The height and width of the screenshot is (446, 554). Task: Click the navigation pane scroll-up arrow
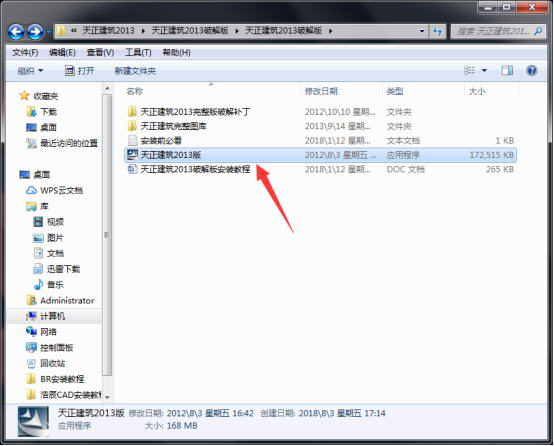point(107,89)
